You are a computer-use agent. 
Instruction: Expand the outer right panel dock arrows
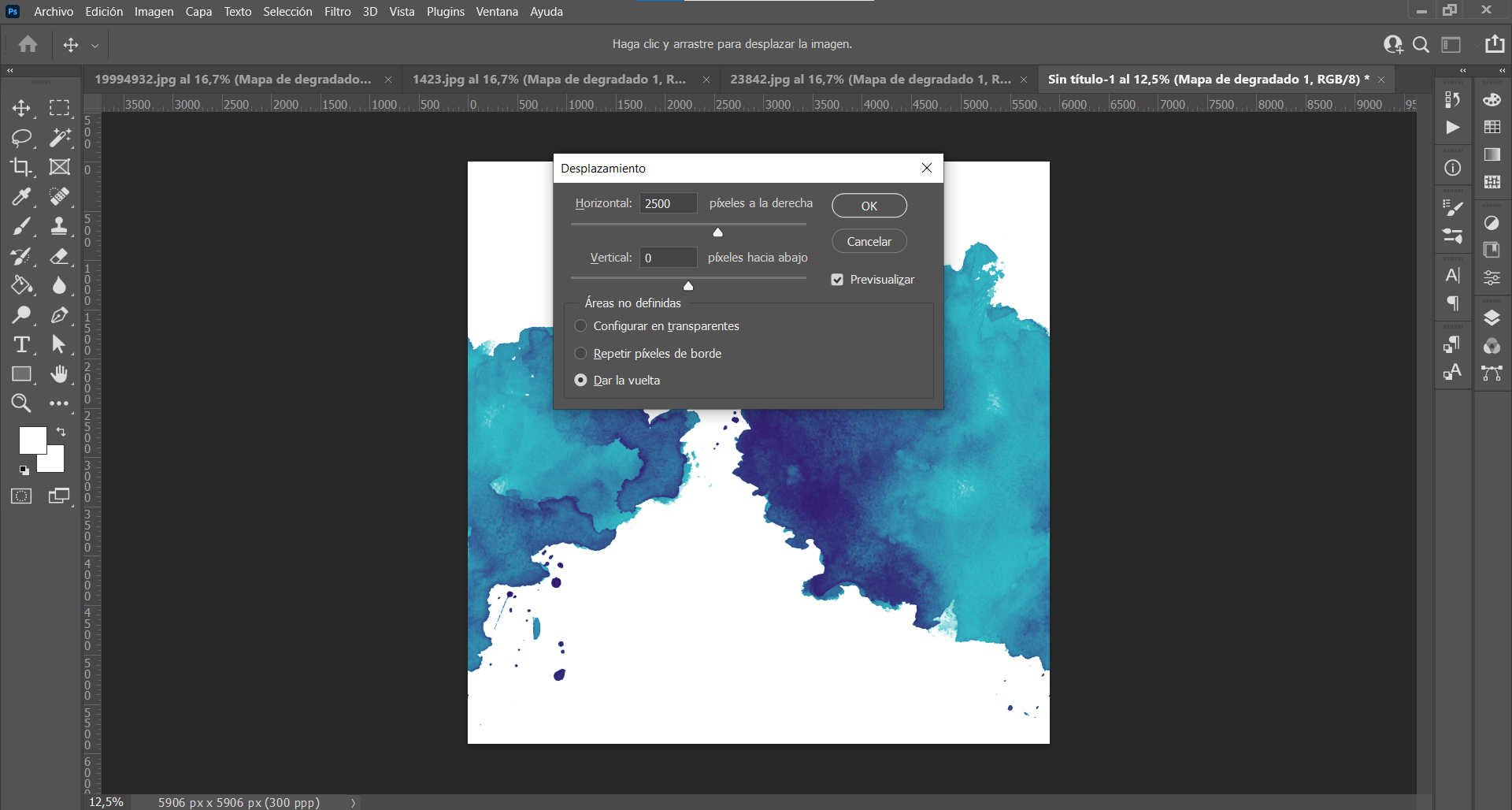tap(1502, 71)
